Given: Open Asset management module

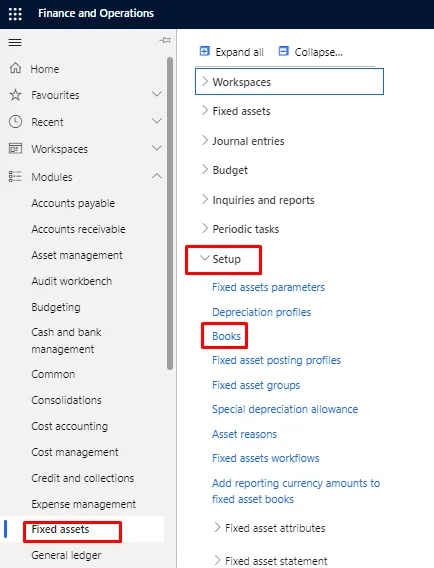Looking at the screenshot, I should pyautogui.click(x=77, y=255).
